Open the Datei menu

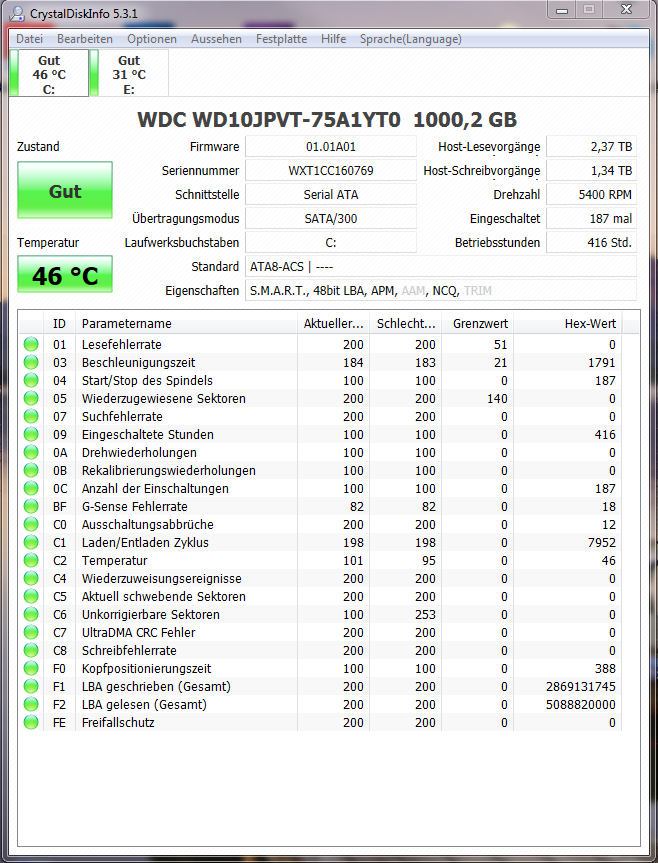(30, 39)
